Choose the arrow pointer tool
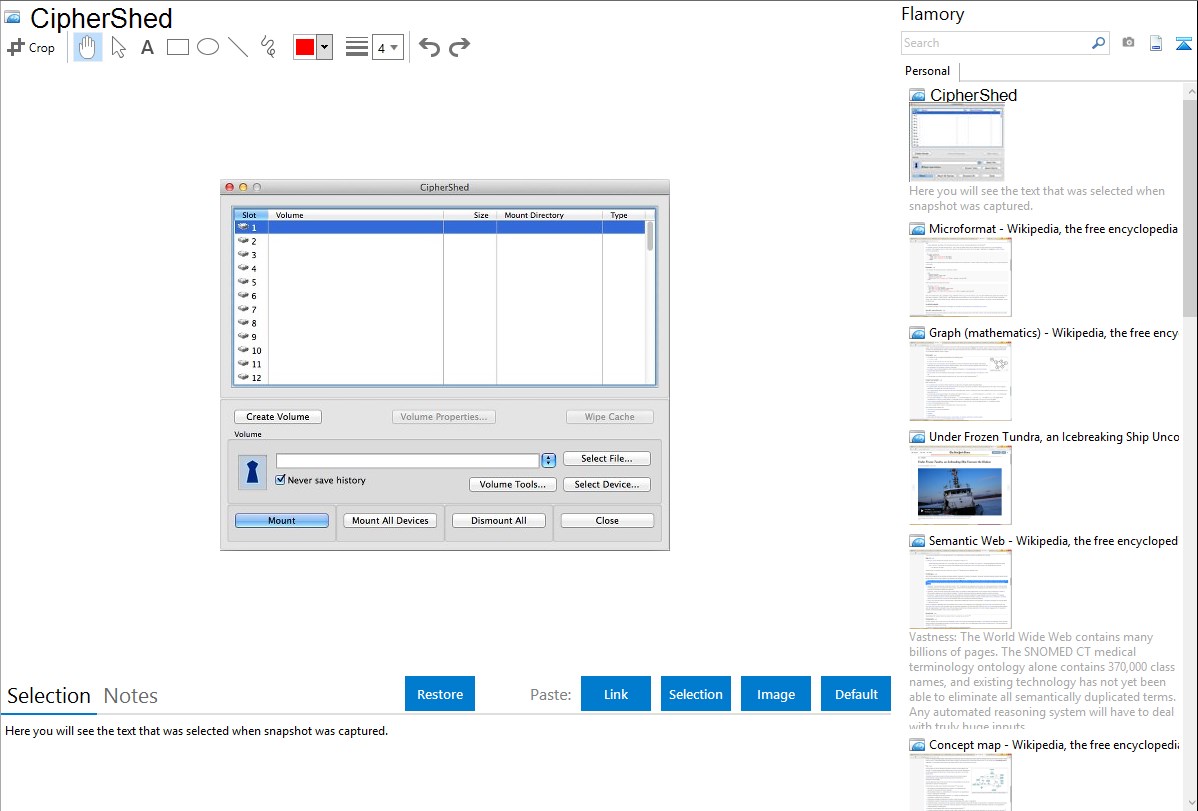 pyautogui.click(x=118, y=47)
